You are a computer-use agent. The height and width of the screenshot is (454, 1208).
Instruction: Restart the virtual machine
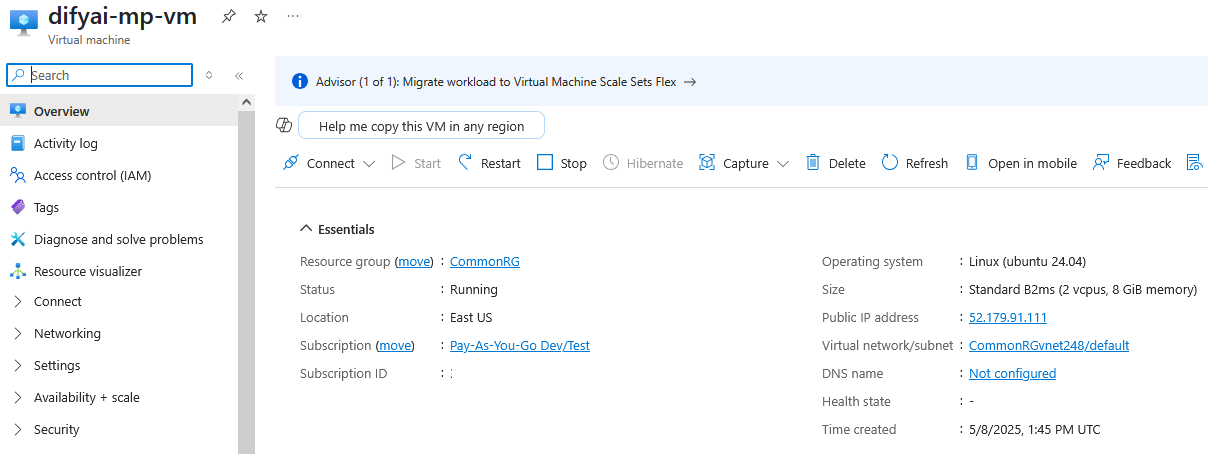coord(489,163)
